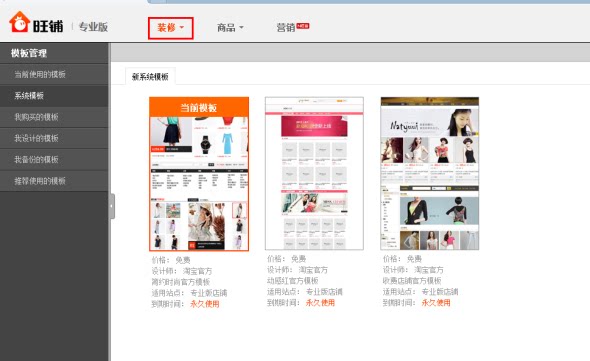The height and width of the screenshot is (361, 590).
Task: Click 动感红官方模板 template name
Action: (x=293, y=281)
